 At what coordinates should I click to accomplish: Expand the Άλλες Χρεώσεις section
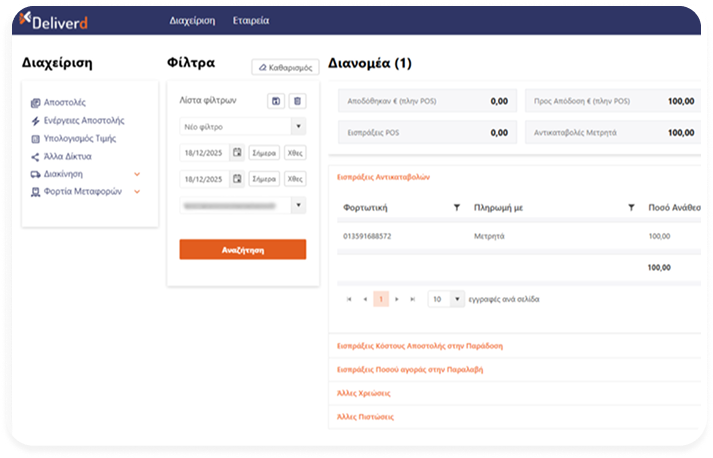click(361, 394)
